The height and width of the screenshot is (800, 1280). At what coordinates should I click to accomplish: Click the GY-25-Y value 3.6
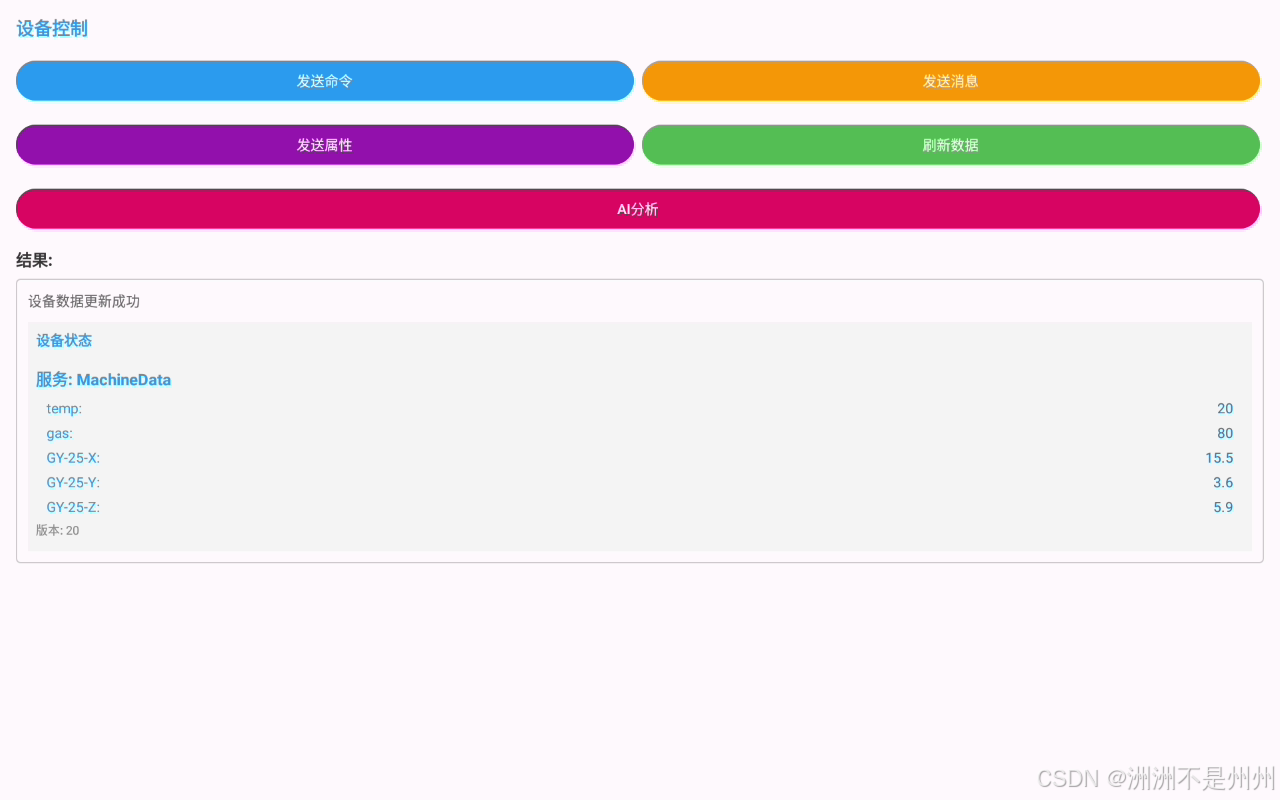(1223, 483)
